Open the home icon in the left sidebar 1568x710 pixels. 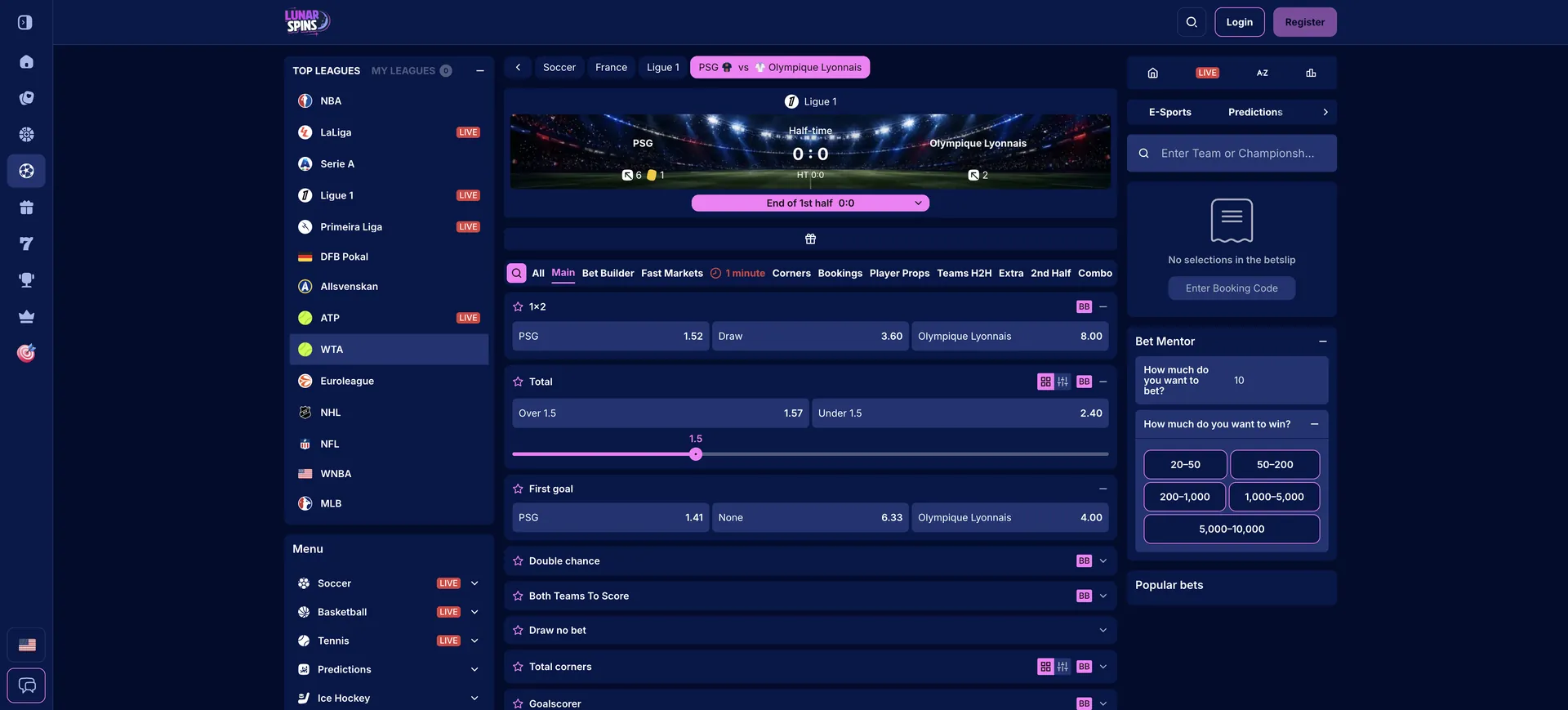pyautogui.click(x=26, y=62)
